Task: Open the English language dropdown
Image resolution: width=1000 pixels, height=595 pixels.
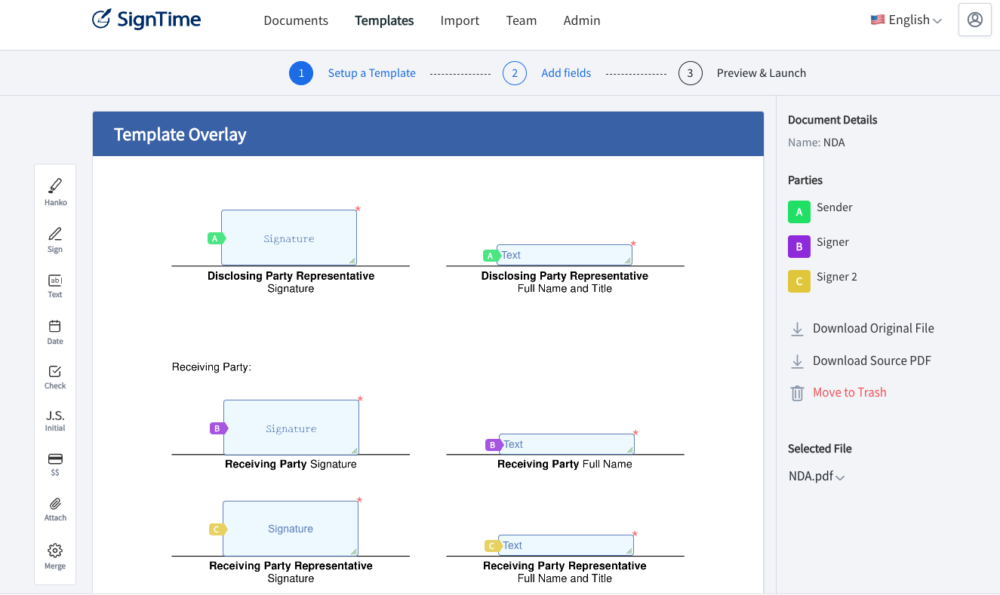Action: point(906,20)
